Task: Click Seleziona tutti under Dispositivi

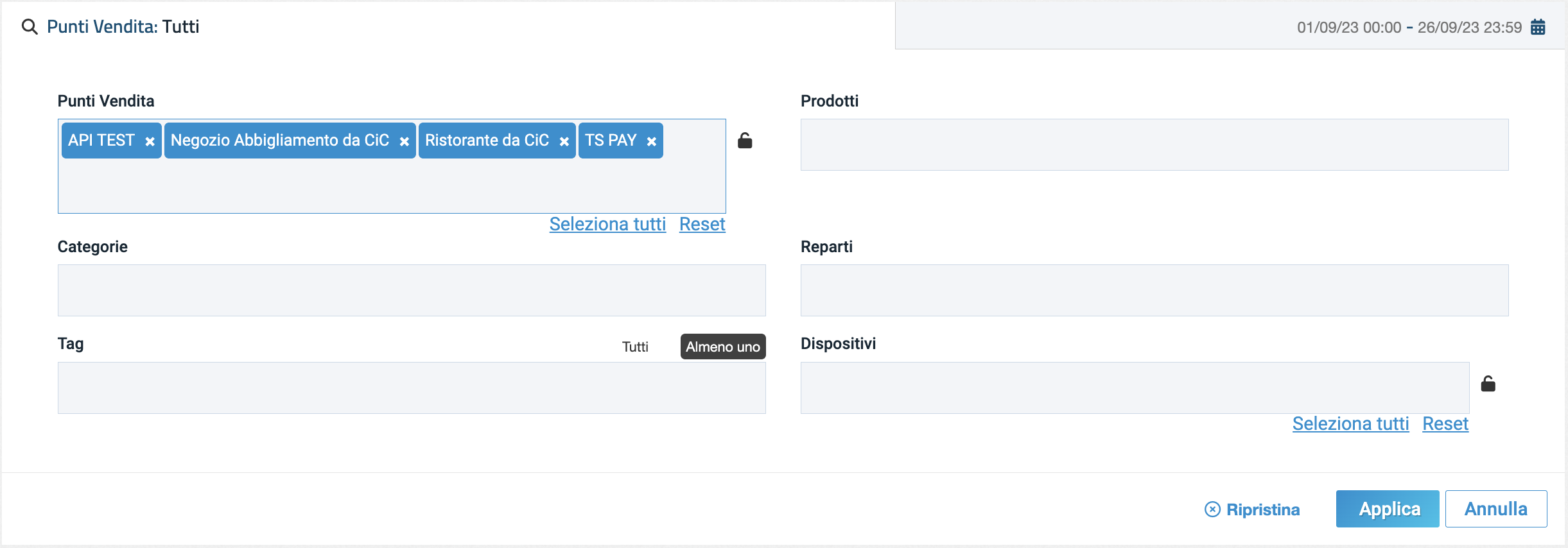Action: coord(1350,424)
